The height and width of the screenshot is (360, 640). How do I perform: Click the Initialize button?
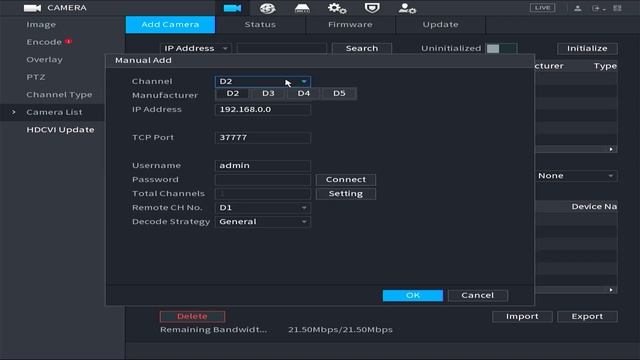587,49
